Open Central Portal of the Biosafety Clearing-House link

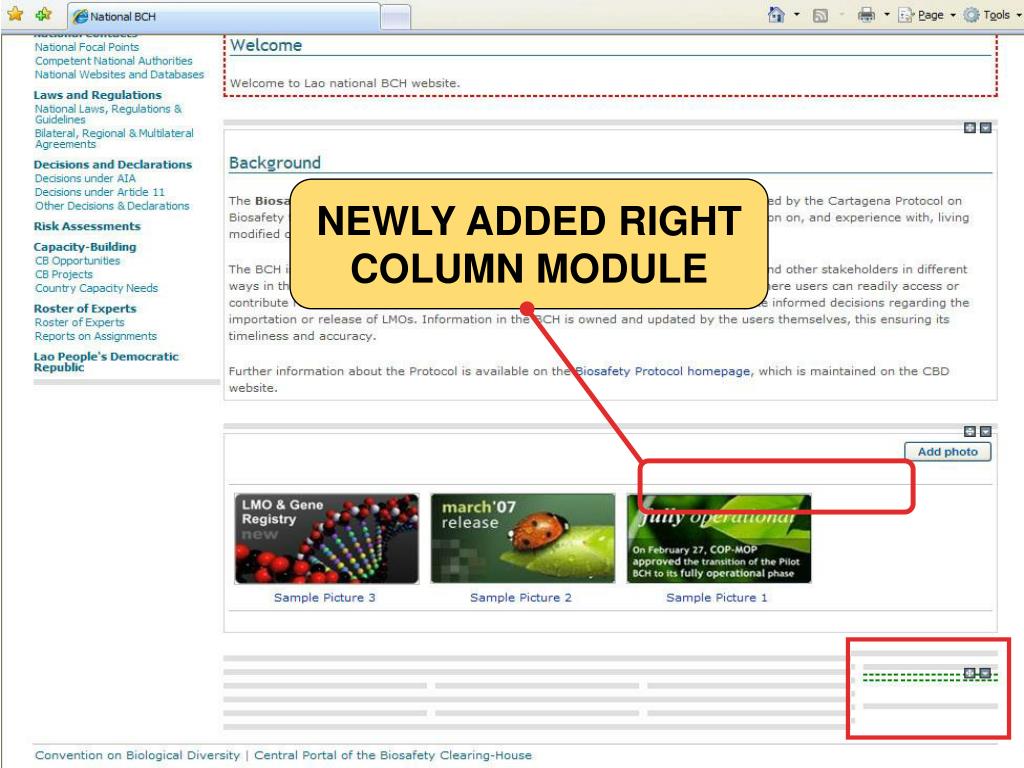392,756
